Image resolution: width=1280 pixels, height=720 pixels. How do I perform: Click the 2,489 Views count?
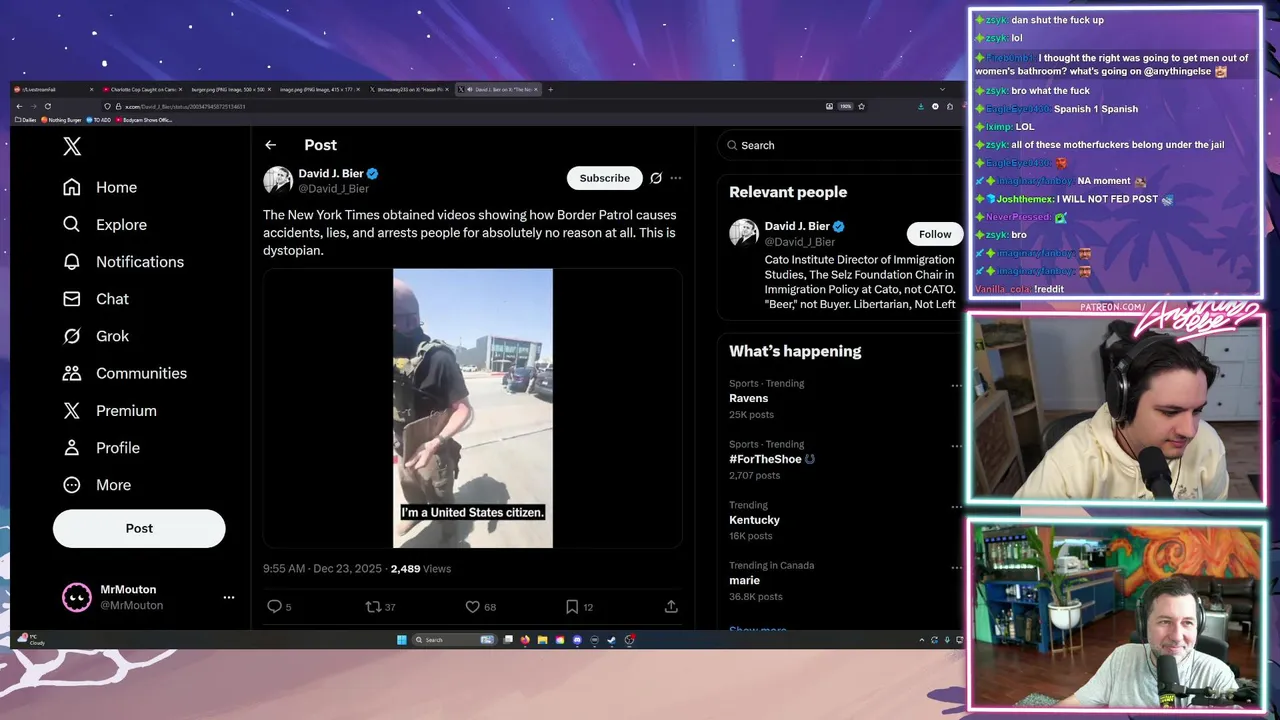421,569
